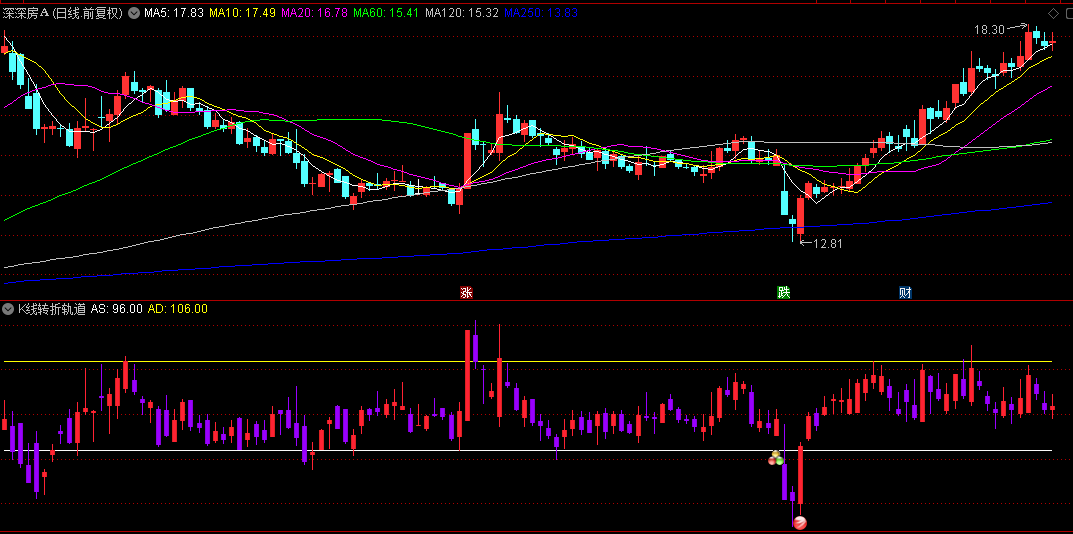Click the MA120: 15.32 label
Screen dimensions: 1073x534
pyautogui.click(x=461, y=13)
